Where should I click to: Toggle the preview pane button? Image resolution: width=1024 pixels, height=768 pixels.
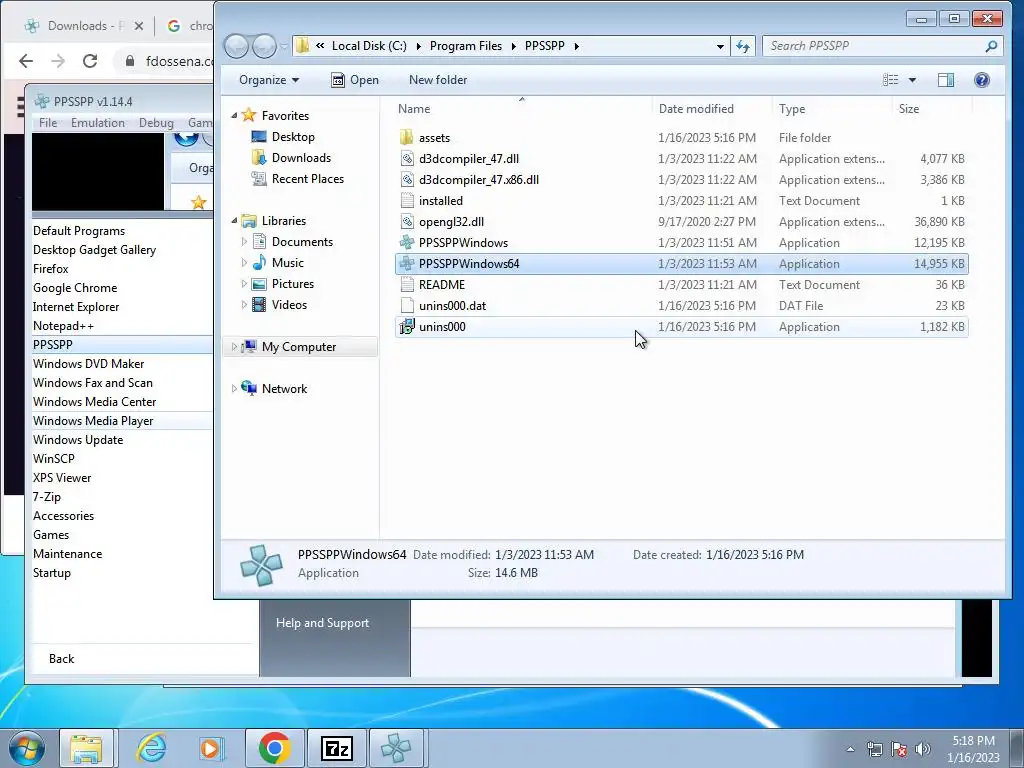click(x=946, y=80)
